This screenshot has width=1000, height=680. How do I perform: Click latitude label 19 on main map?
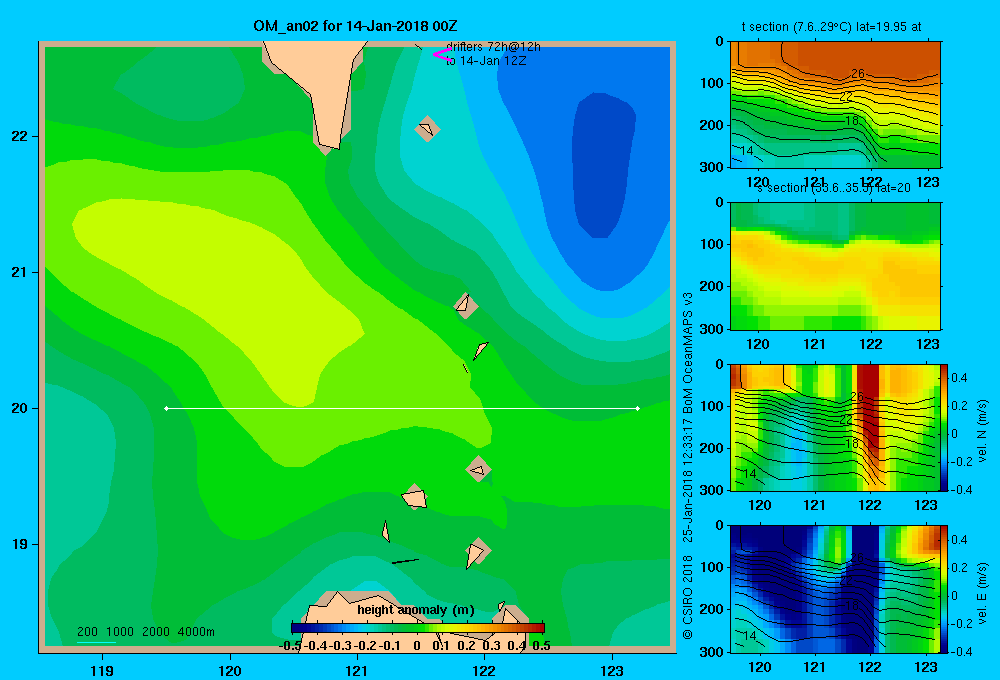point(20,544)
